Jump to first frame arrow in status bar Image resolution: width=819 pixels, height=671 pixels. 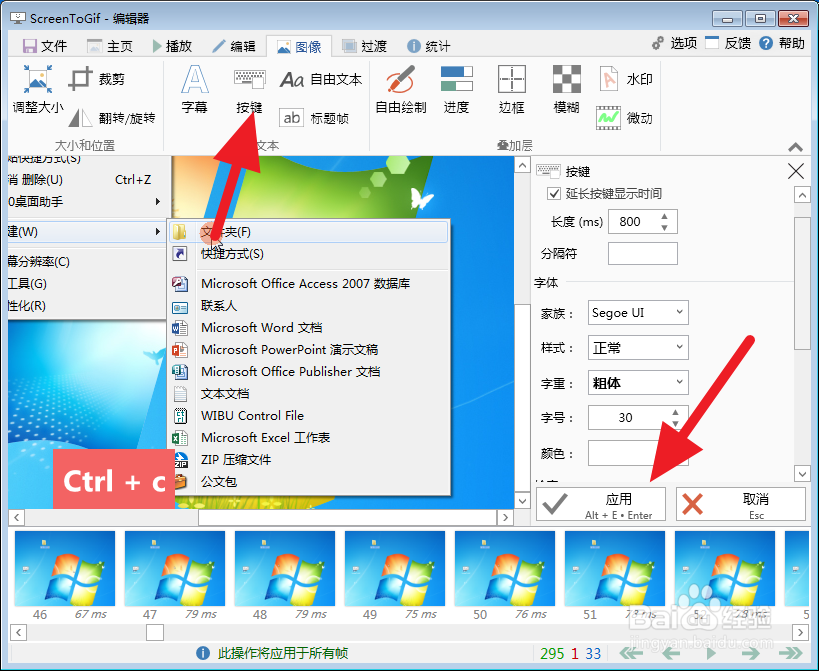(x=631, y=653)
